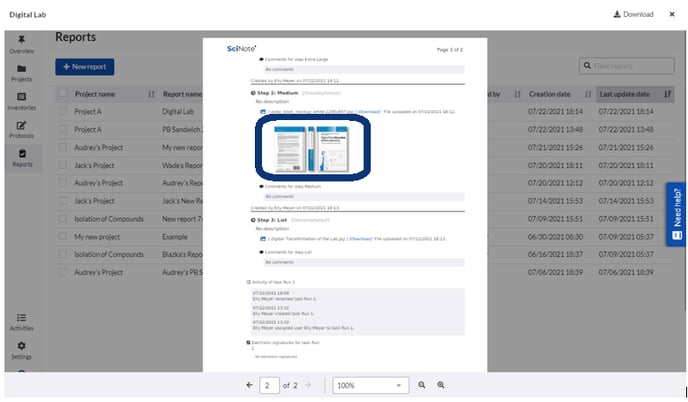Download the report preview
The width and height of the screenshot is (688, 402).
coord(633,14)
